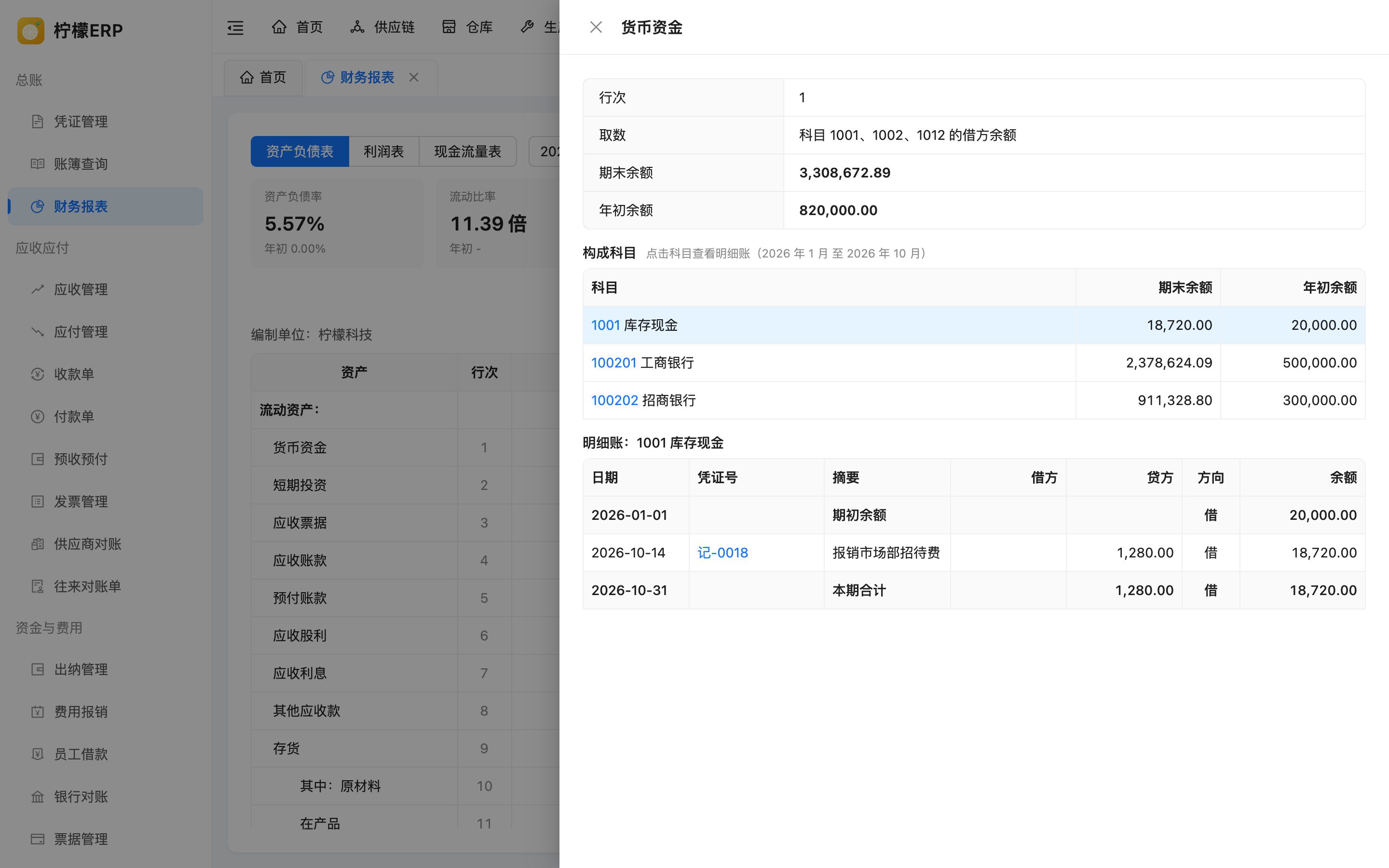Open 预收预付 in the sidebar
1389x868 pixels.
(106, 459)
